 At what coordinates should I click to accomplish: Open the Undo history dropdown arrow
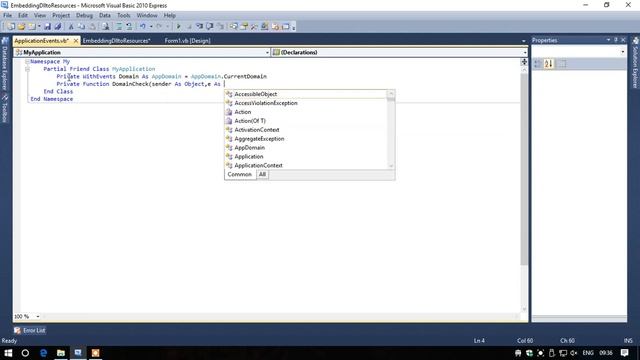pos(151,27)
